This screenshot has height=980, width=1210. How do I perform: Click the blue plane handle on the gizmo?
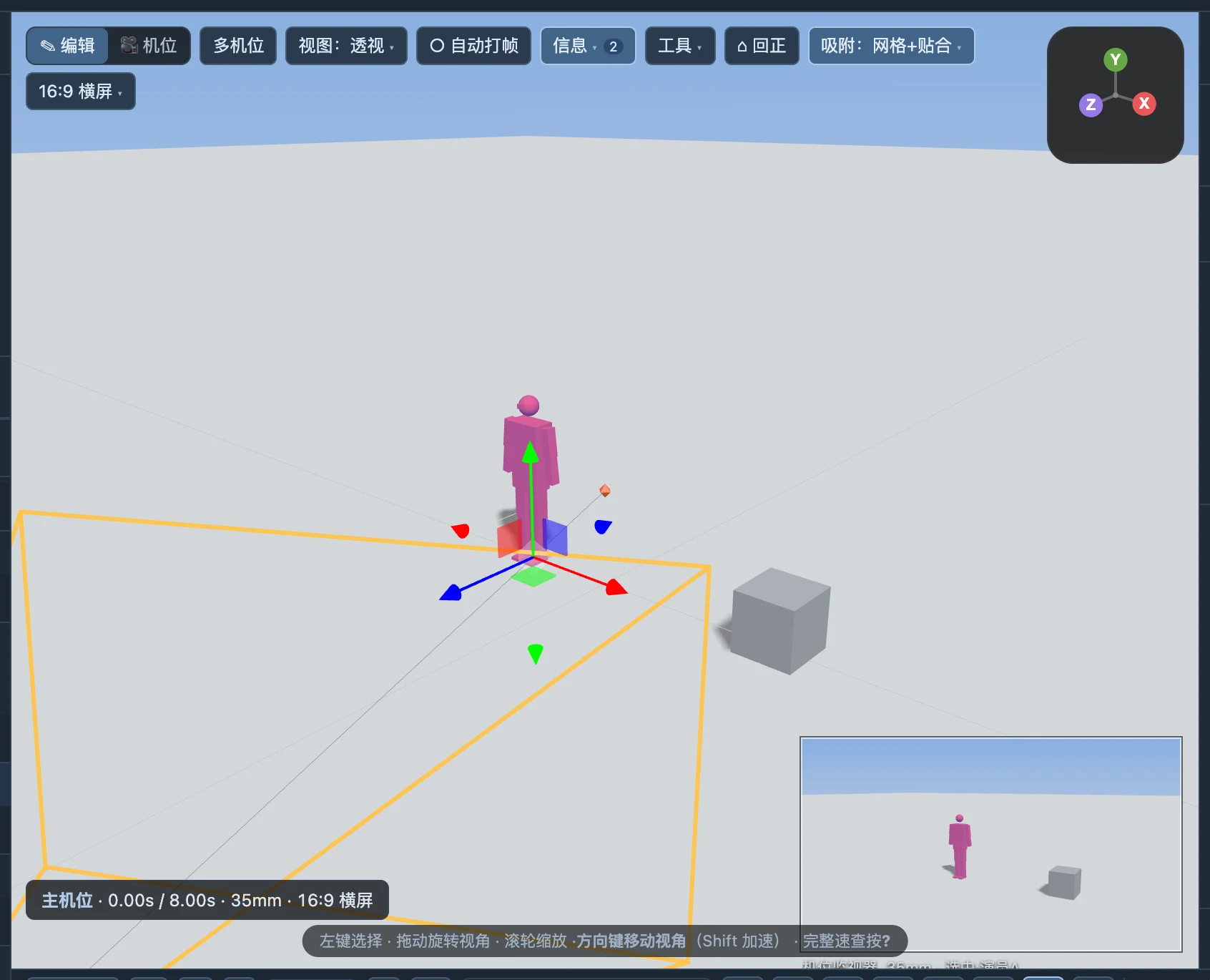(555, 537)
